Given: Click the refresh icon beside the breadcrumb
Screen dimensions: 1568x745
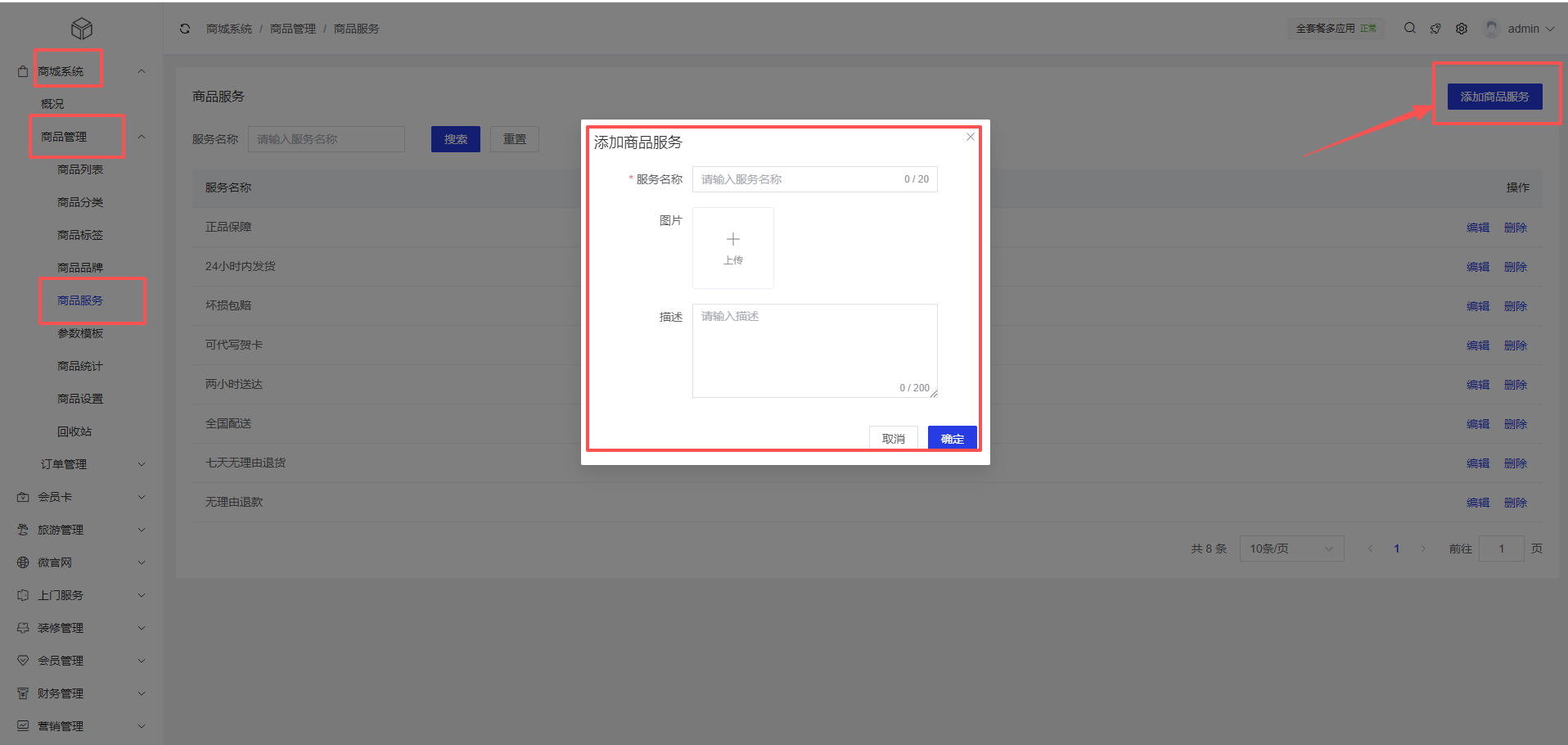Looking at the screenshot, I should [x=185, y=29].
